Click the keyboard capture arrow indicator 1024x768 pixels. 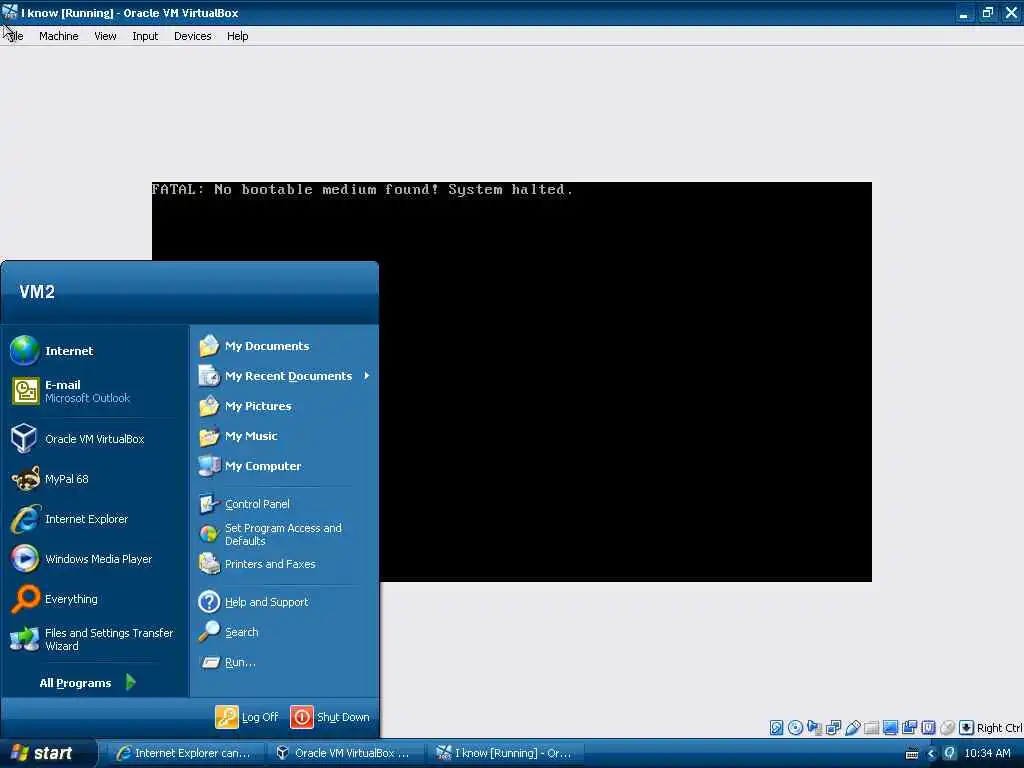pos(966,728)
